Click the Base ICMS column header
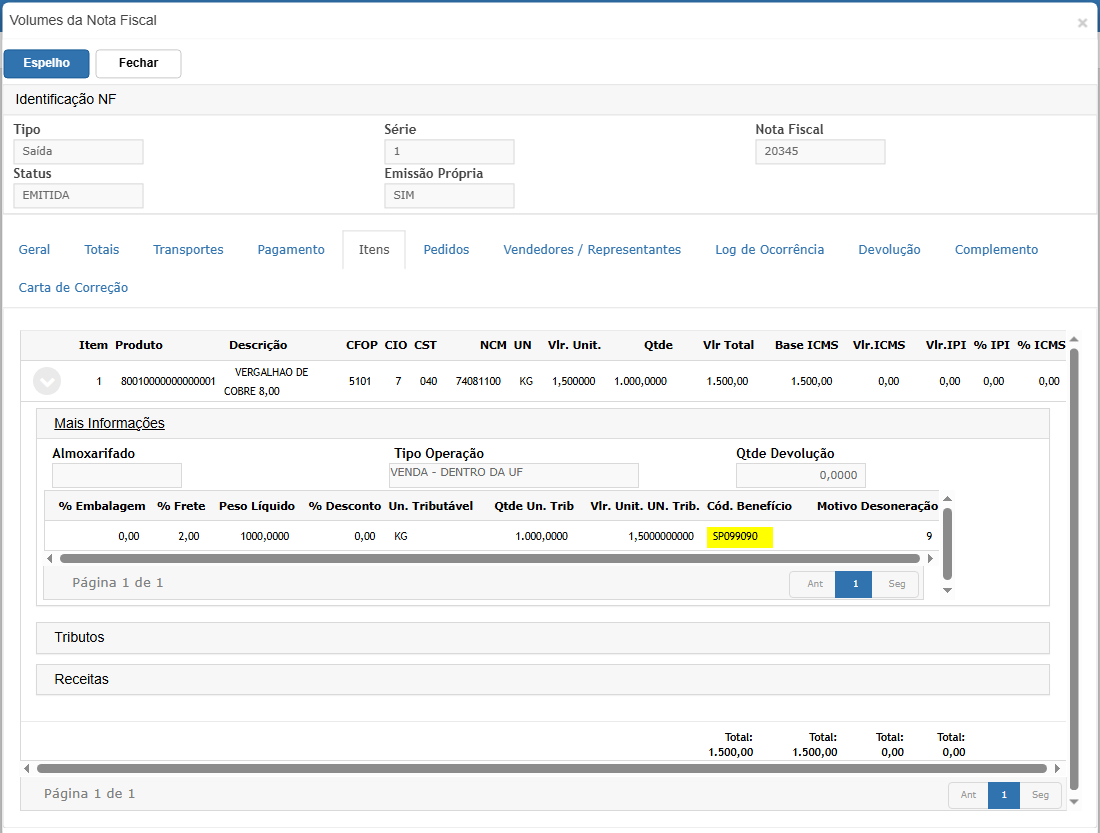Viewport: 1100px width, 833px height. point(807,345)
